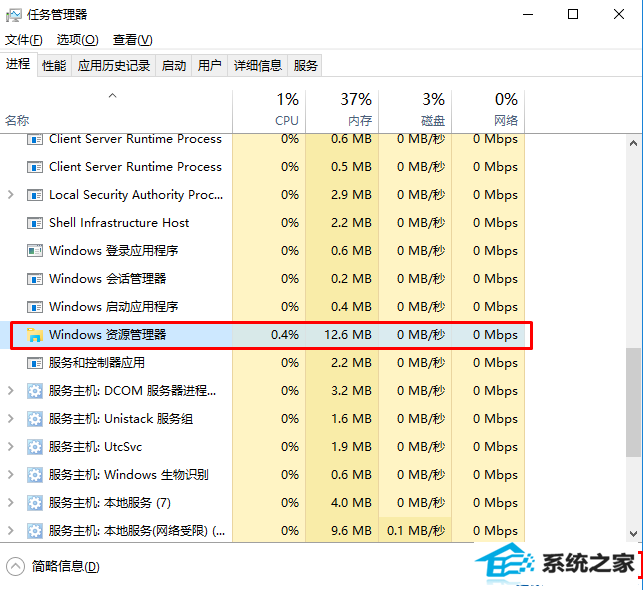This screenshot has width=643, height=590.
Task: Click the Windows 启动应用程序 icon
Action: point(35,307)
